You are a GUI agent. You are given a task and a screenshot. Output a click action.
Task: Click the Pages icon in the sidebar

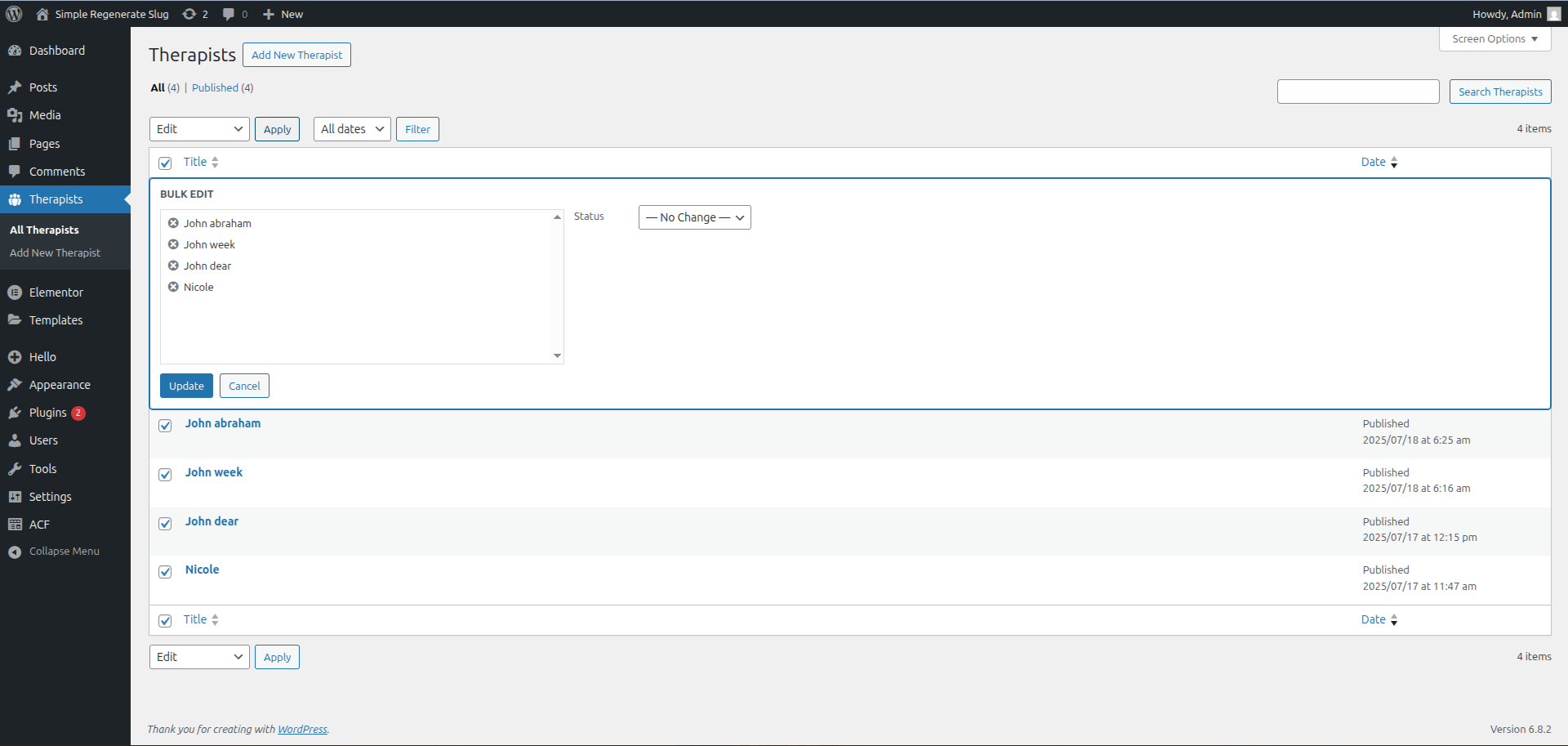tap(15, 144)
